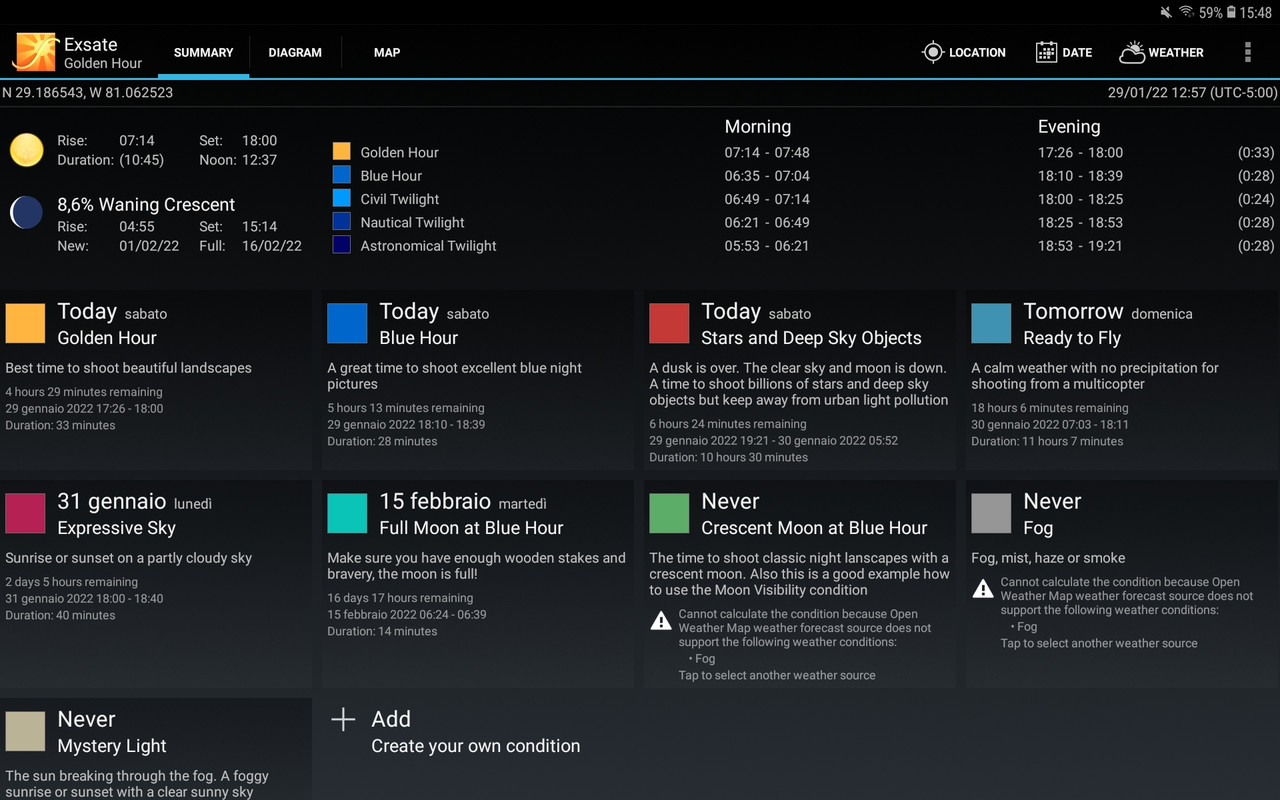Click the moon Full 16/02/22 date

point(272,246)
